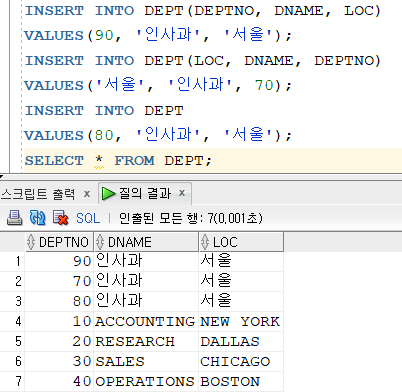Sort by the DEPTNO column header
This screenshot has height=392, width=402.
click(x=59, y=242)
